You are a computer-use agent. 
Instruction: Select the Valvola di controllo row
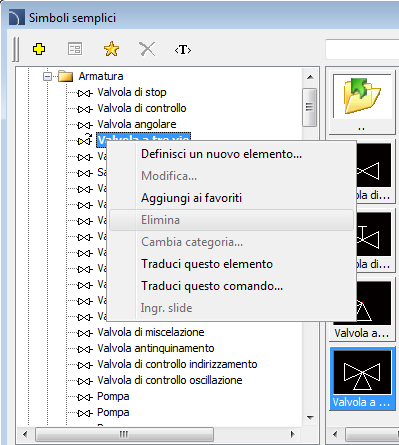click(x=142, y=108)
